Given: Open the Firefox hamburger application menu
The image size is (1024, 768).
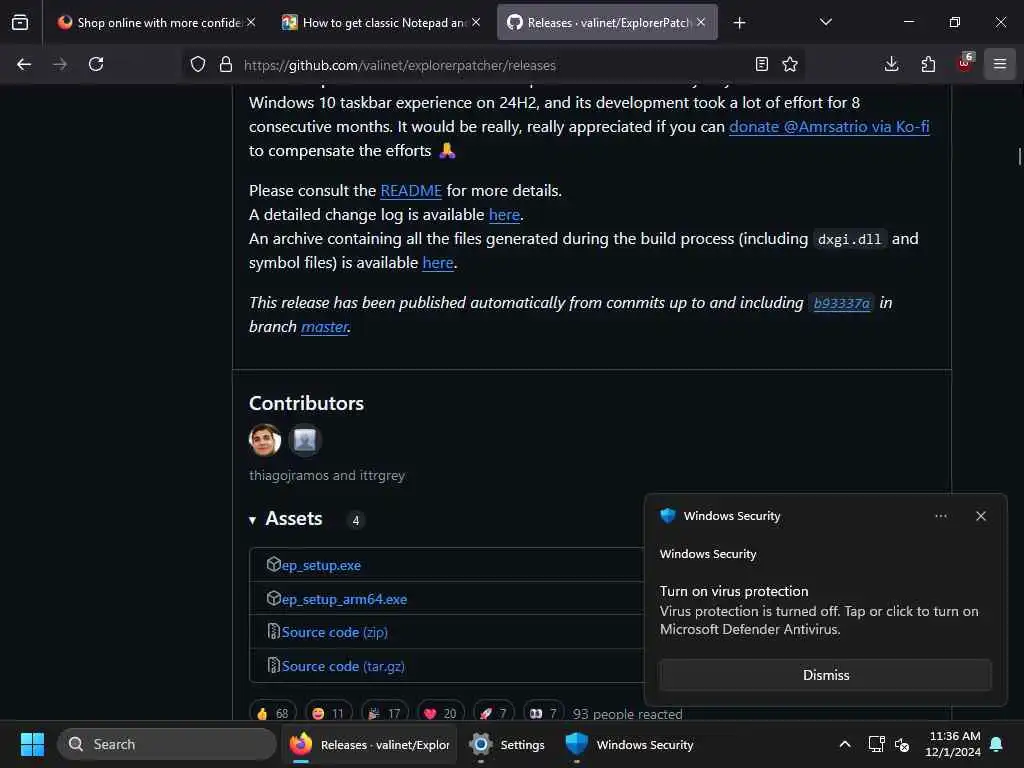Looking at the screenshot, I should point(1000,64).
